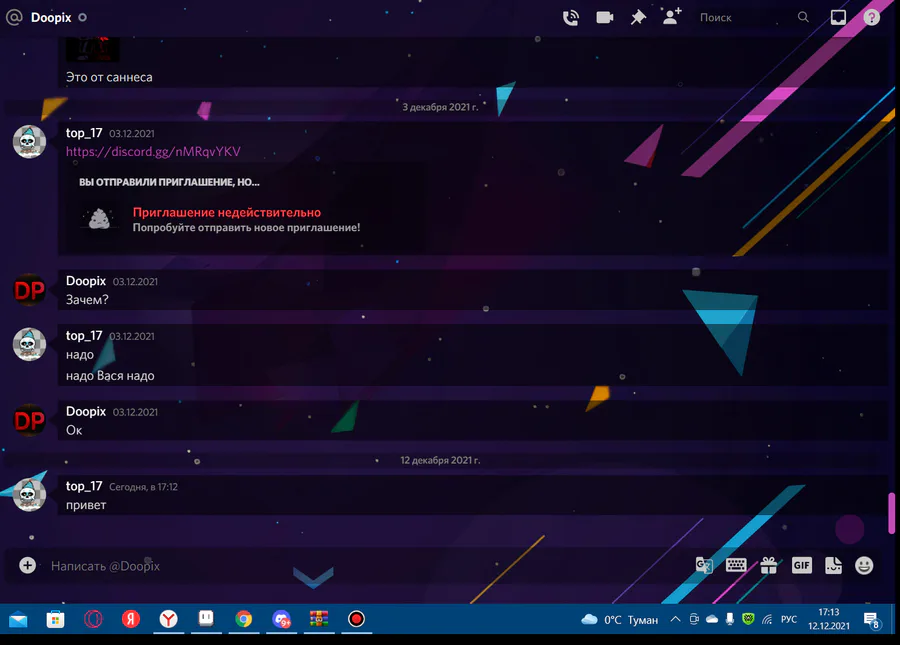Viewport: 900px width, 645px height.
Task: Open the sticker picker
Action: pyautogui.click(x=833, y=565)
